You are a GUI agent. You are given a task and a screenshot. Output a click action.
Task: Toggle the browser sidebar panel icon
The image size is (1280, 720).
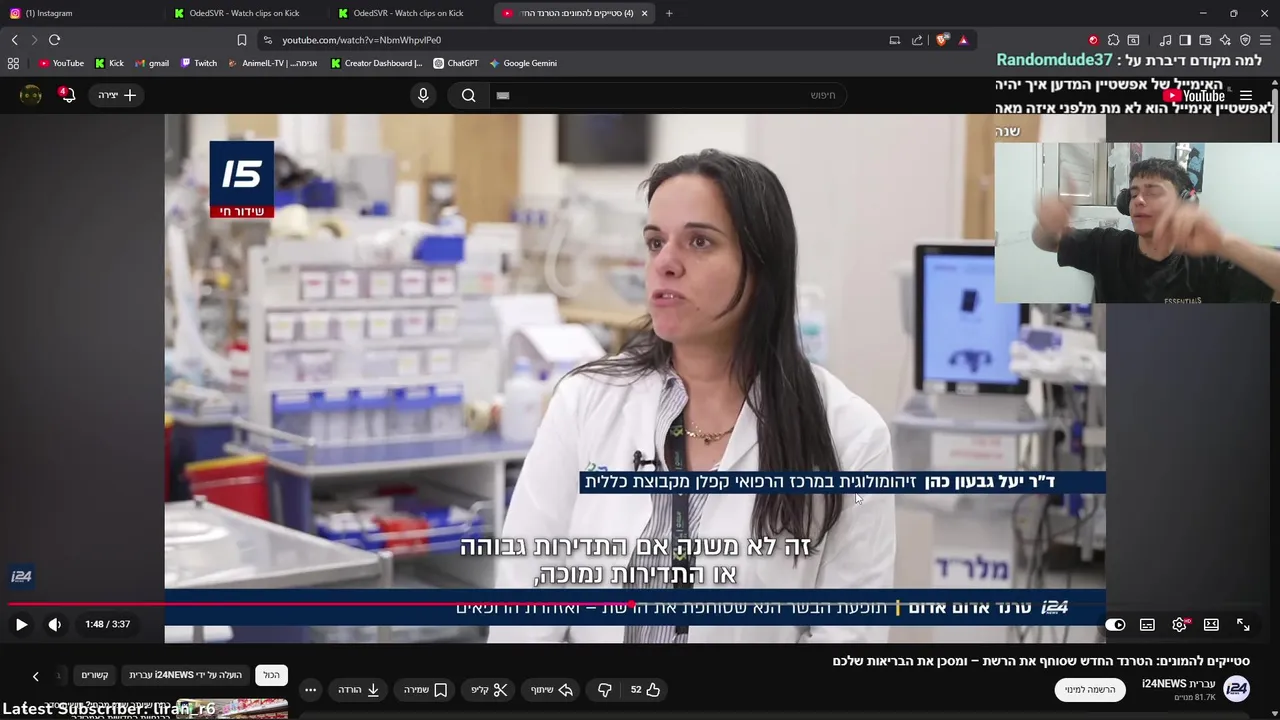coord(1185,40)
